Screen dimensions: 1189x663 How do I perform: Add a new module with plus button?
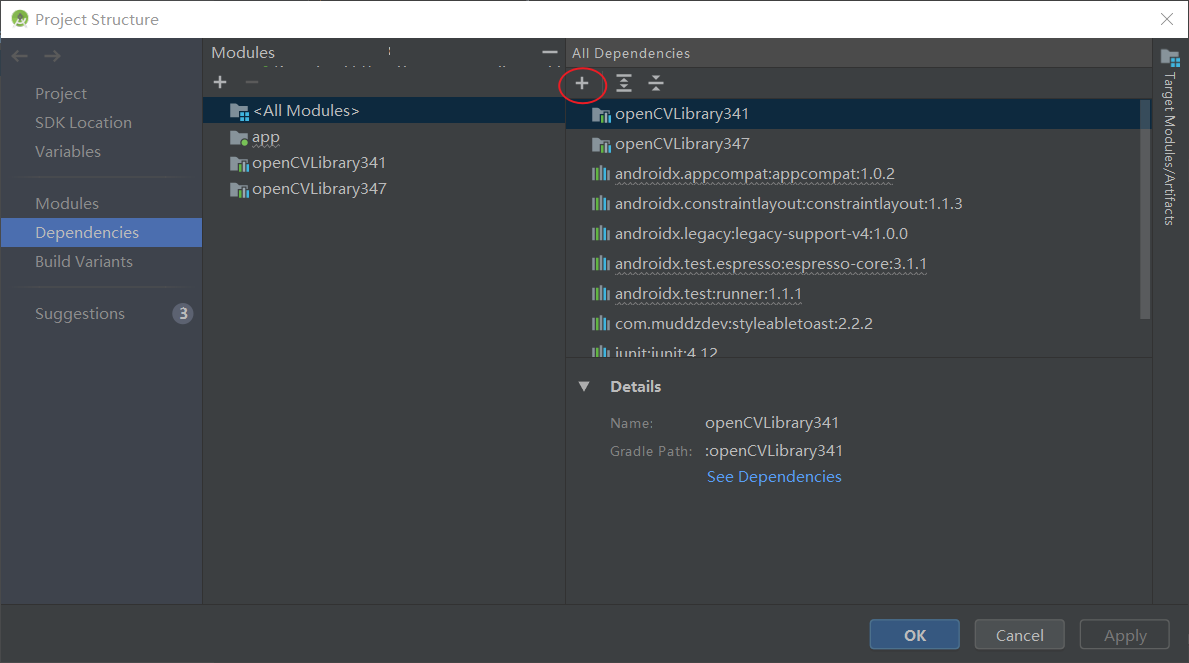coord(220,82)
